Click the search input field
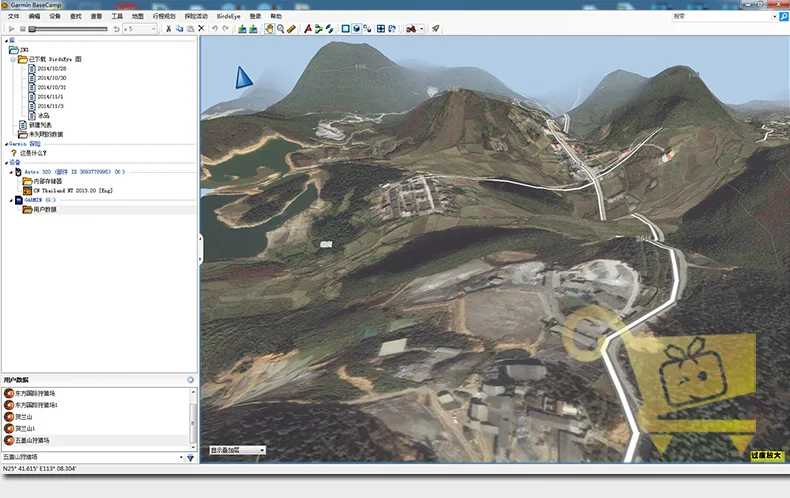 coord(722,16)
